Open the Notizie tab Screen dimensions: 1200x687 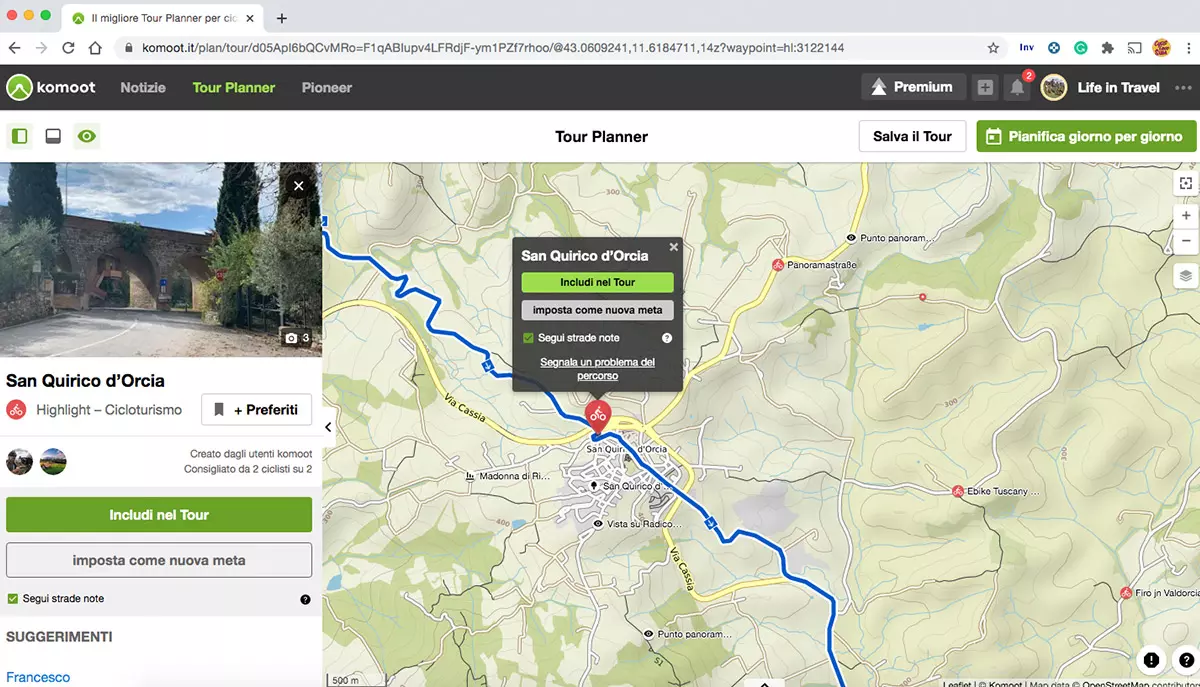tap(143, 87)
